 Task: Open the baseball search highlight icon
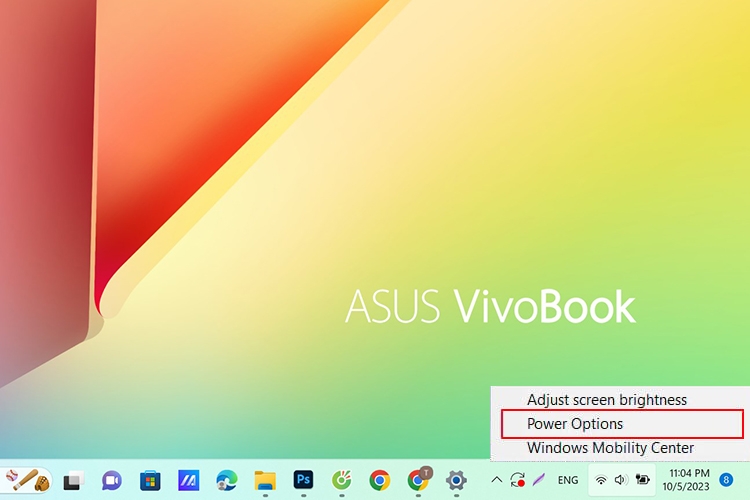(27, 480)
